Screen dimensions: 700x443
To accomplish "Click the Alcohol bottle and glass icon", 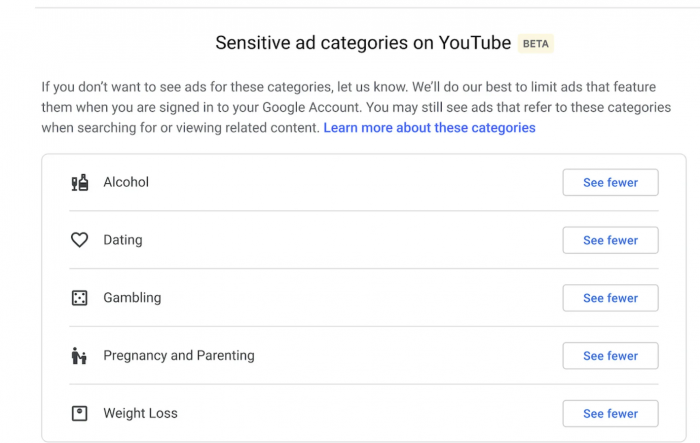I will tap(80, 183).
